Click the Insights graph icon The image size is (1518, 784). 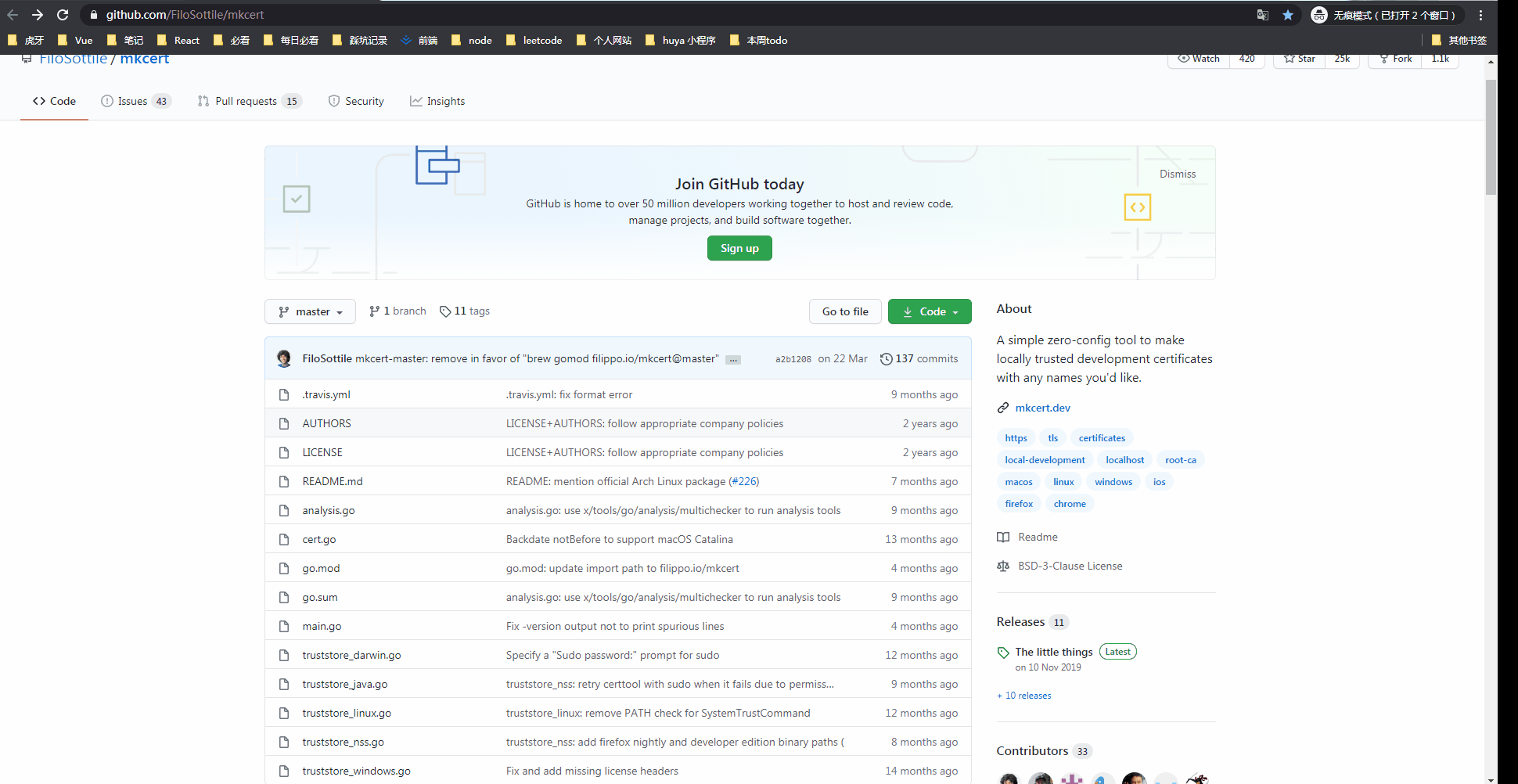click(418, 101)
